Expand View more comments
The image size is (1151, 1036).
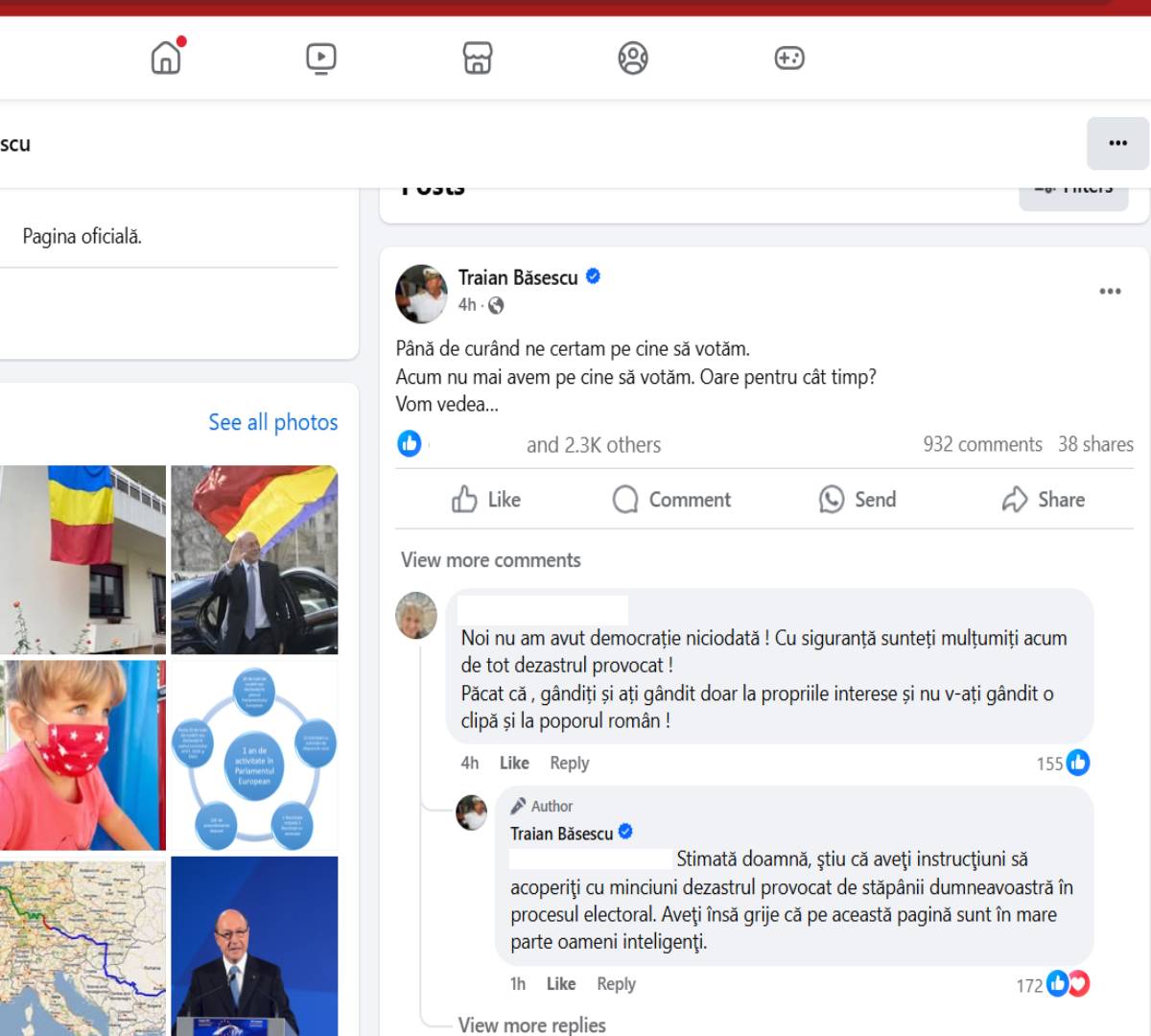point(490,560)
